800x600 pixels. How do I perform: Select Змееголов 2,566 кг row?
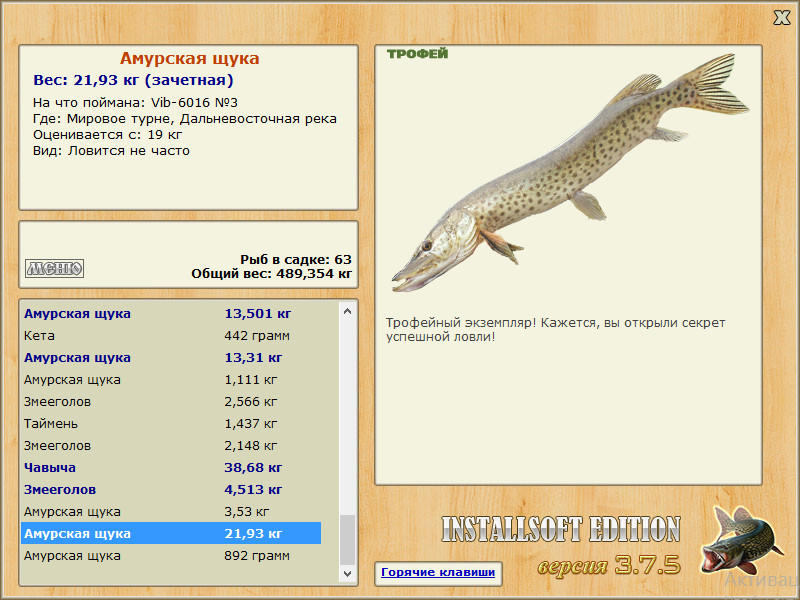pyautogui.click(x=171, y=402)
